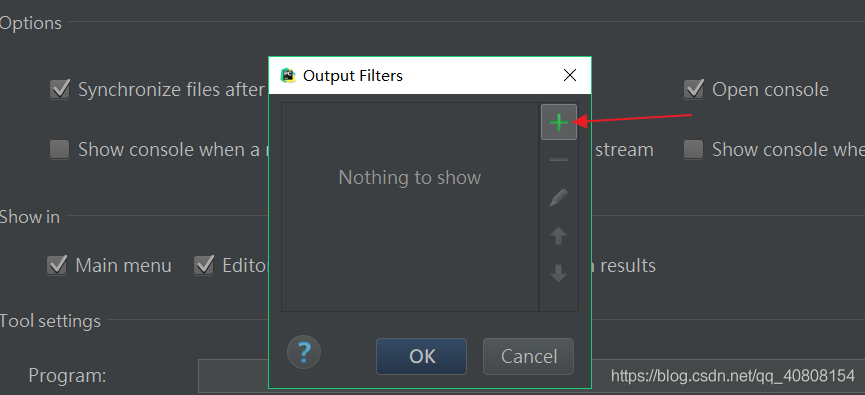Enable first Show console when checkbox
This screenshot has height=395, width=865.
tap(60, 150)
